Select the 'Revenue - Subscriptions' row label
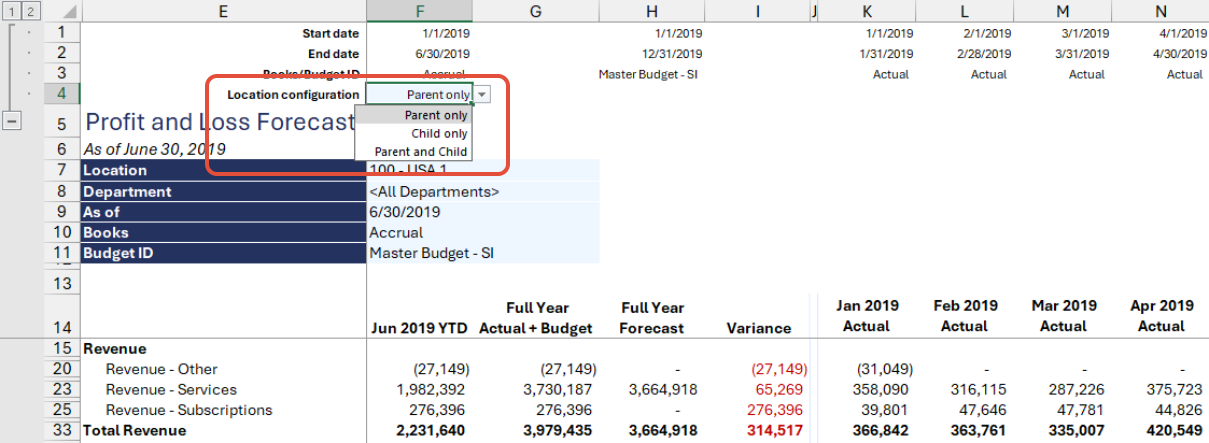The image size is (1209, 443). (x=189, y=410)
